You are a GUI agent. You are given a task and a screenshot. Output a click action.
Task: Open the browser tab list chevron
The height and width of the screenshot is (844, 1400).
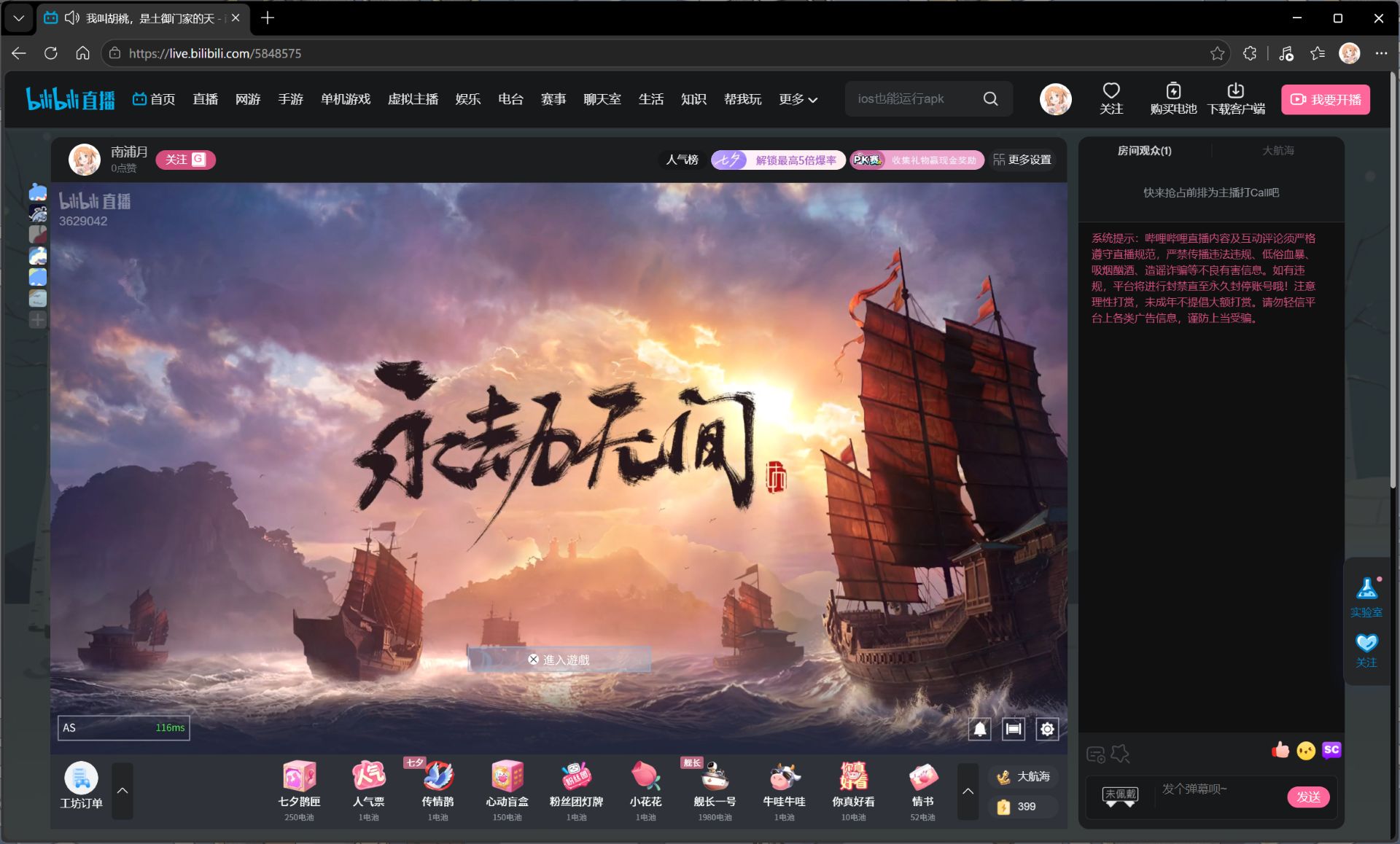point(19,17)
